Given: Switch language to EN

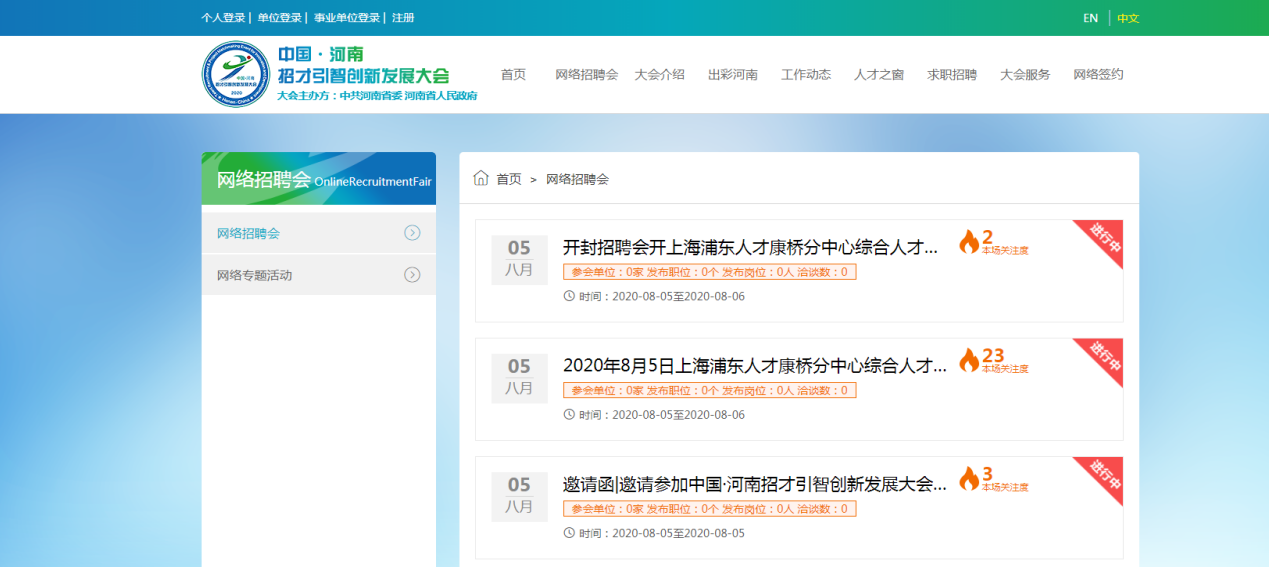Looking at the screenshot, I should tap(1090, 18).
